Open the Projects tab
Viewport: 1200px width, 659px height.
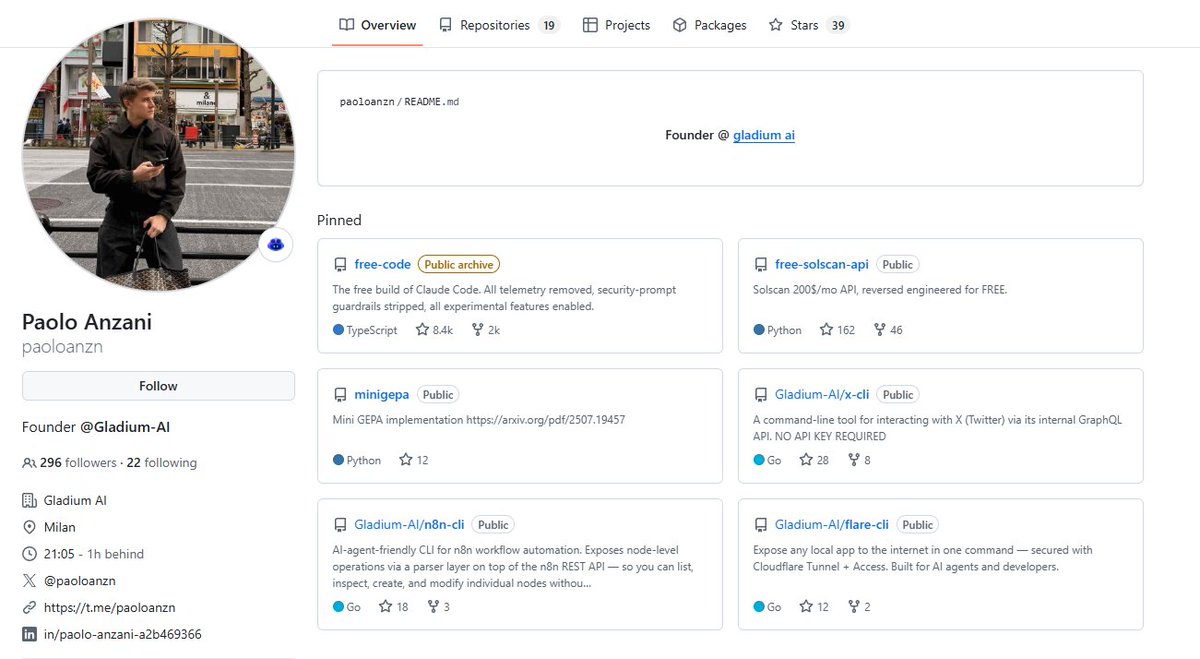point(616,25)
